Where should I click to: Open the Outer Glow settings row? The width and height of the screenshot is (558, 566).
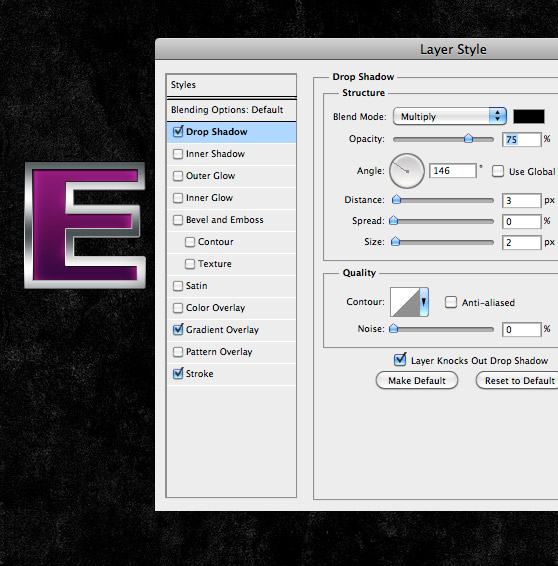pyautogui.click(x=231, y=176)
